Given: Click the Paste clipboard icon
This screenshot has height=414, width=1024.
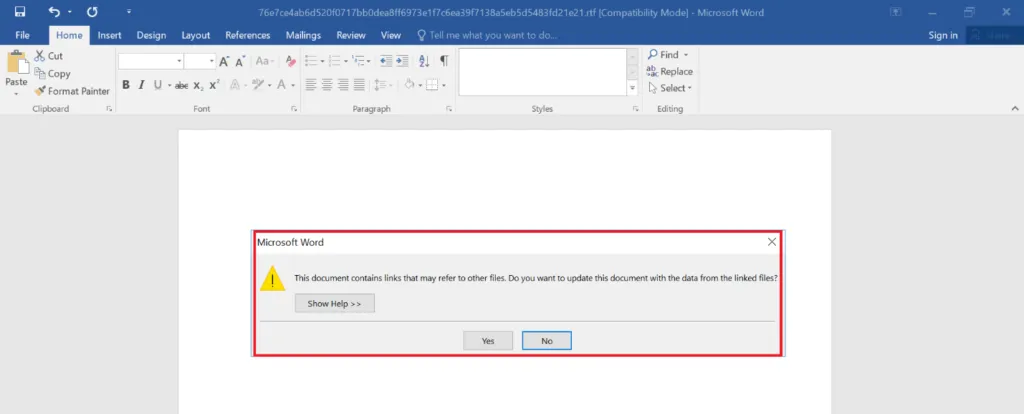Looking at the screenshot, I should click(x=16, y=63).
